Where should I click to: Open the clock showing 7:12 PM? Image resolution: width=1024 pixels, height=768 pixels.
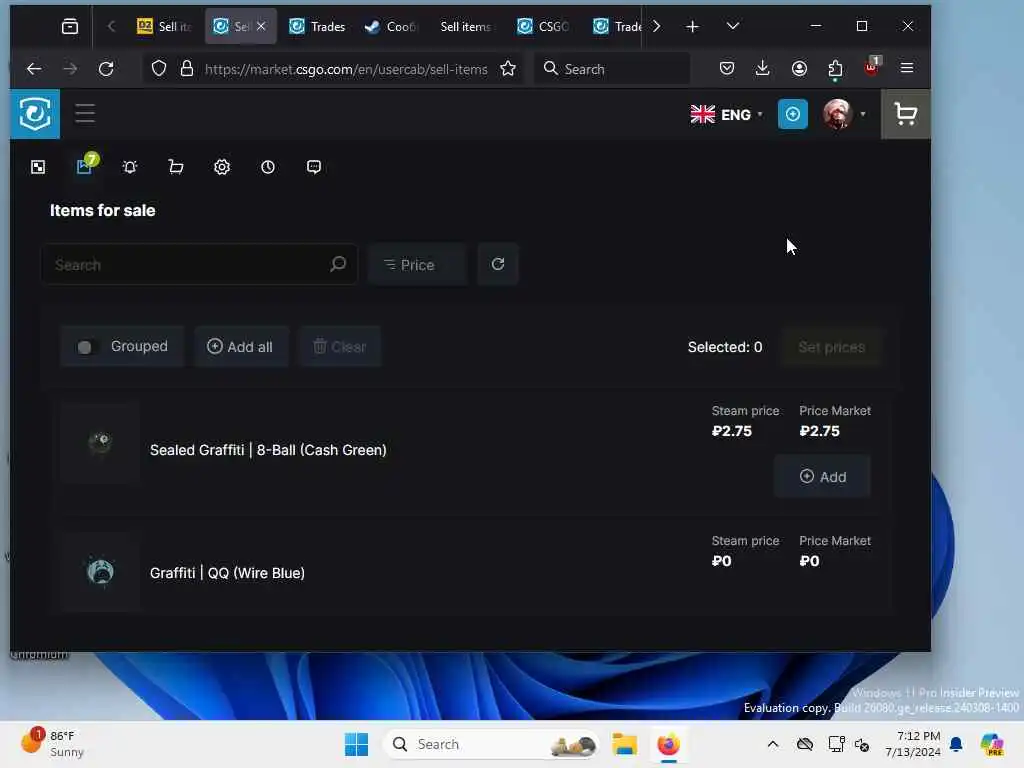click(912, 744)
